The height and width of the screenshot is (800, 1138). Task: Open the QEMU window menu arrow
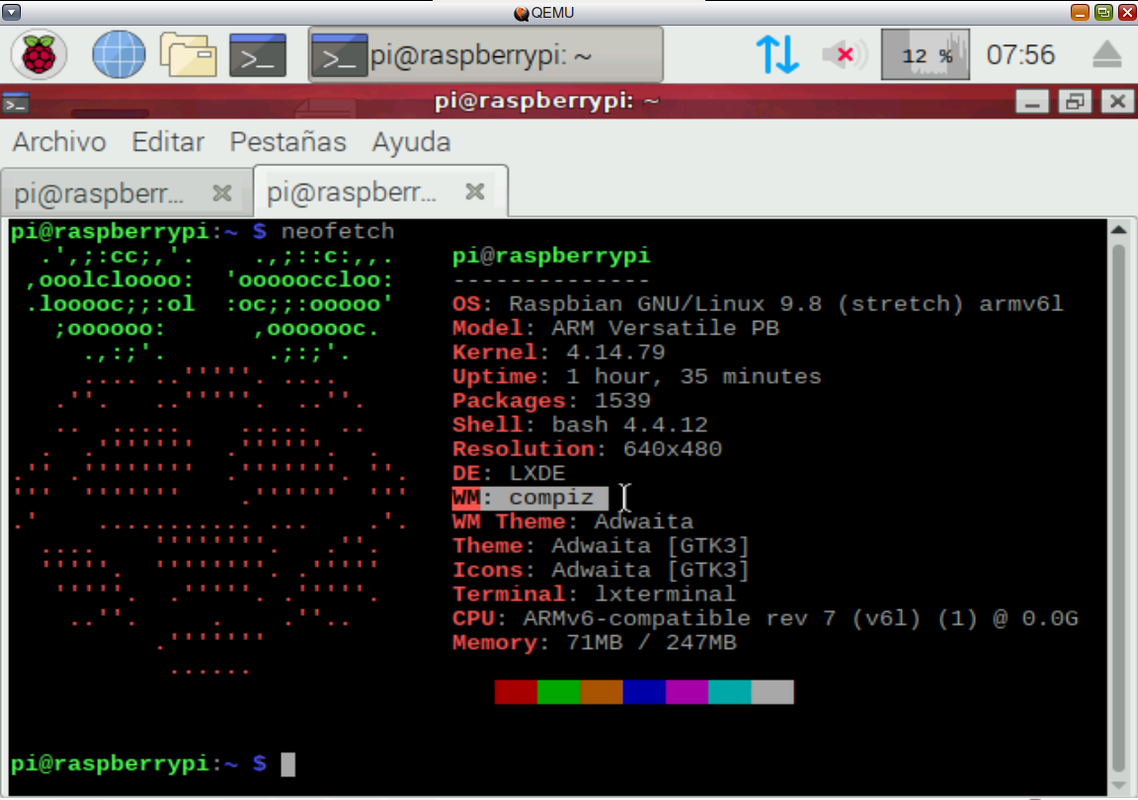(12, 12)
